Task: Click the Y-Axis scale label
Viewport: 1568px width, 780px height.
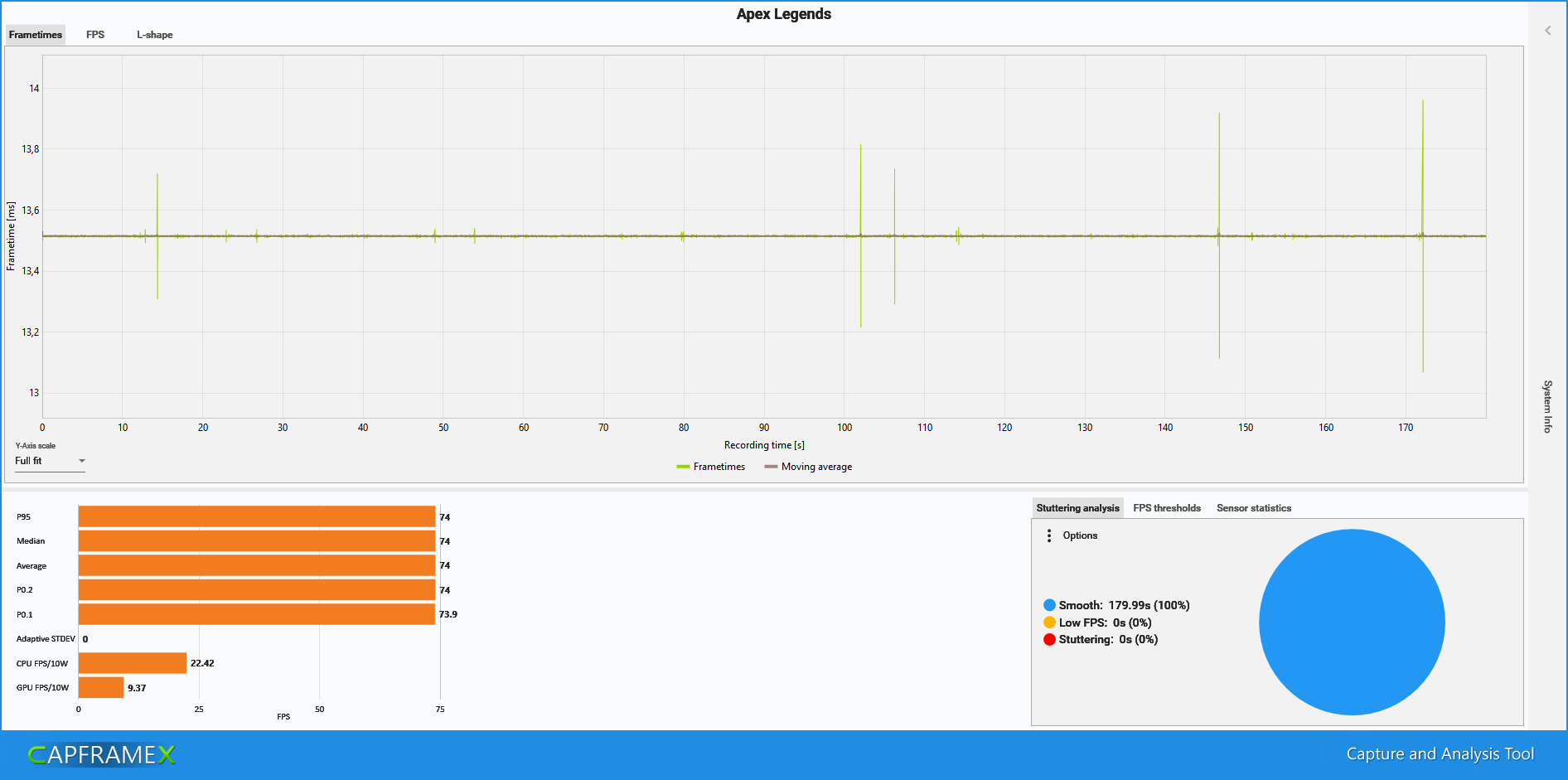Action: (x=36, y=446)
